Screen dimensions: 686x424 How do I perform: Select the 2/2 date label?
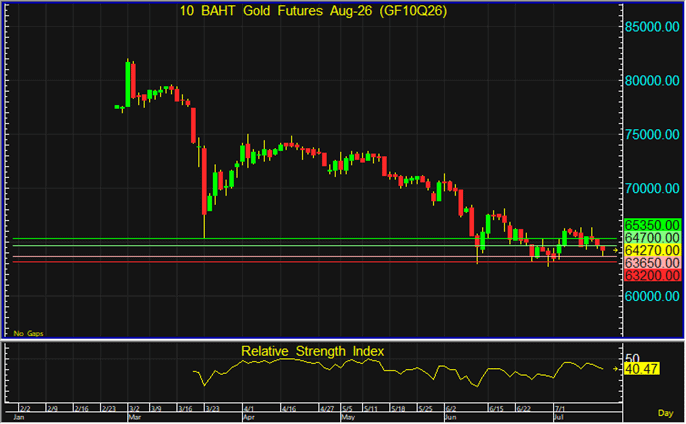25,409
